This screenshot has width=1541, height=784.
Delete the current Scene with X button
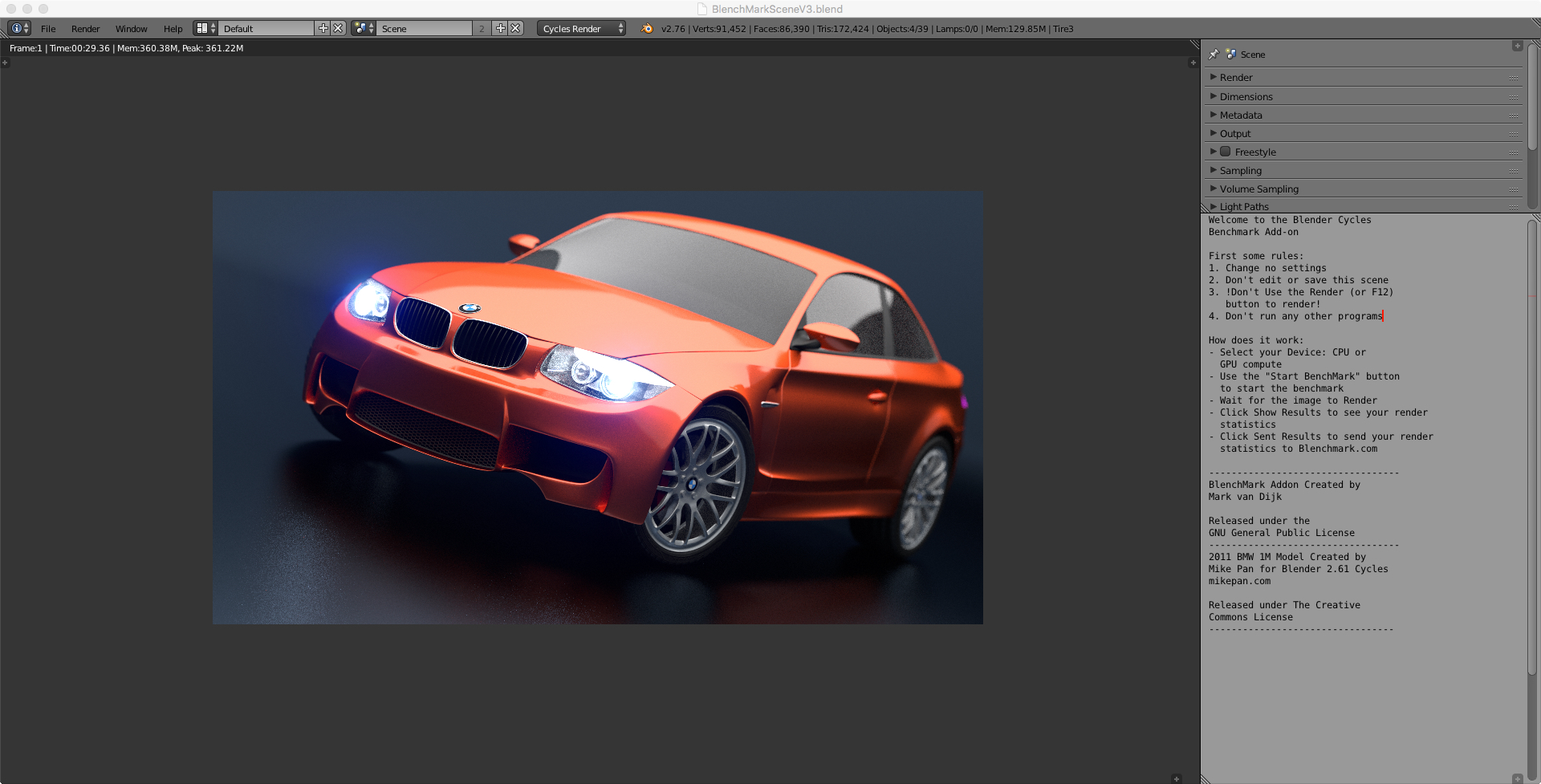[515, 28]
